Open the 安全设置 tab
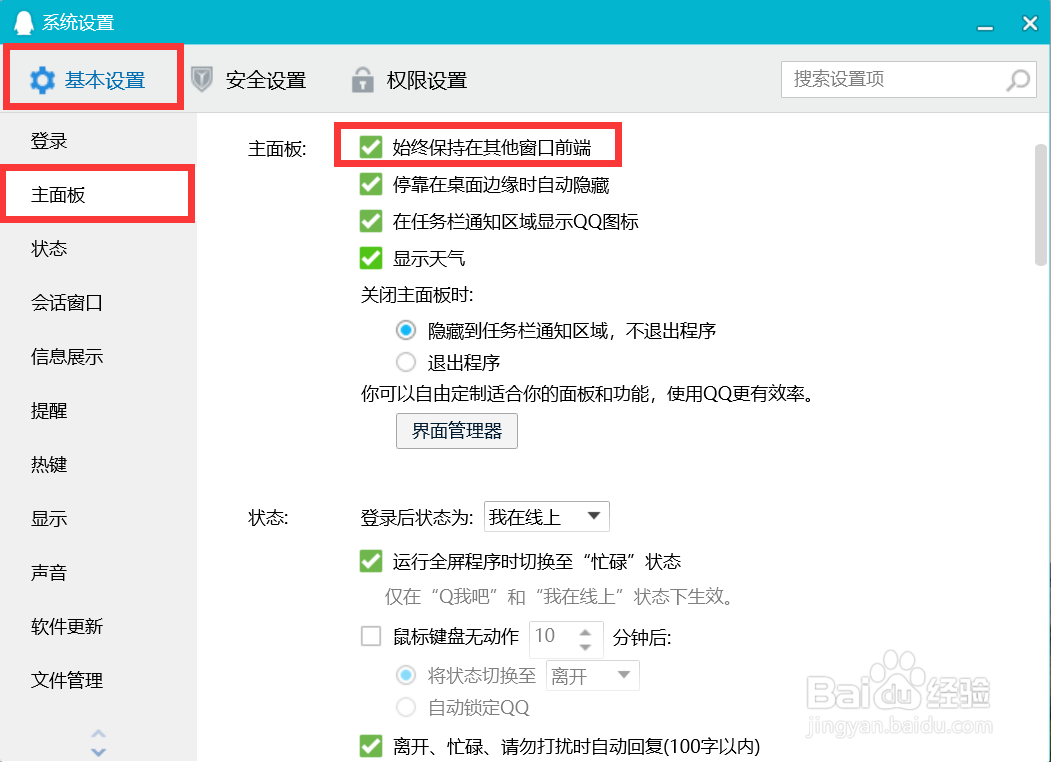 pos(249,80)
